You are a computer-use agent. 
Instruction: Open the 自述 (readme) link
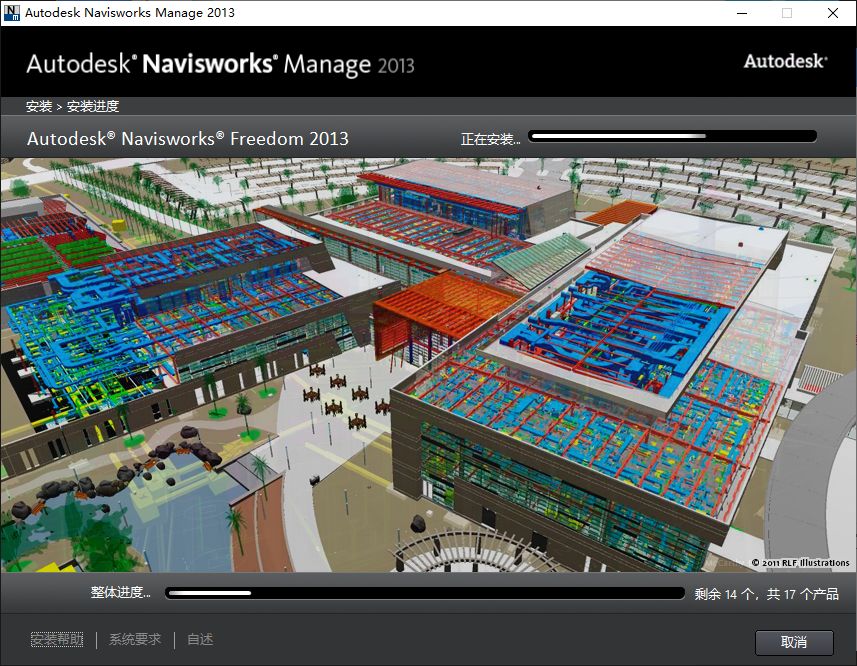point(198,639)
